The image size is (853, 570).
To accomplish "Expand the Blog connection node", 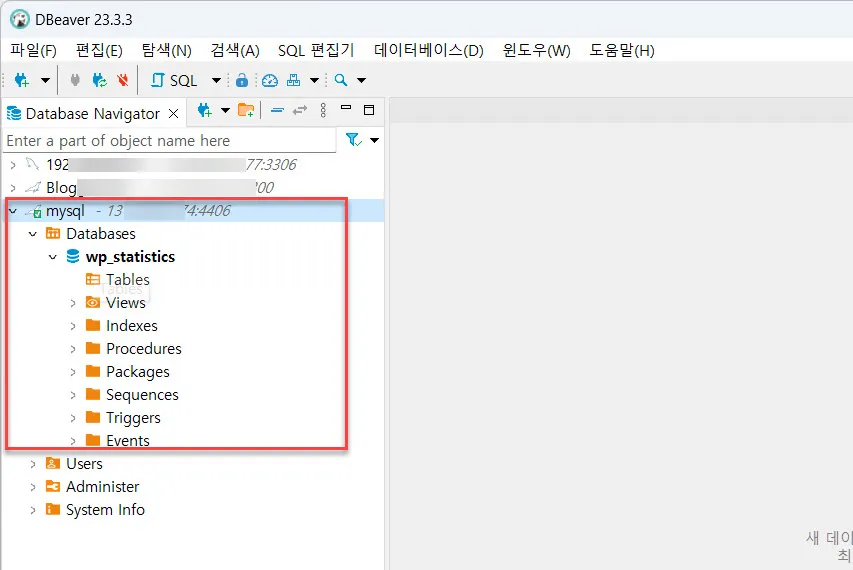I will (x=13, y=188).
